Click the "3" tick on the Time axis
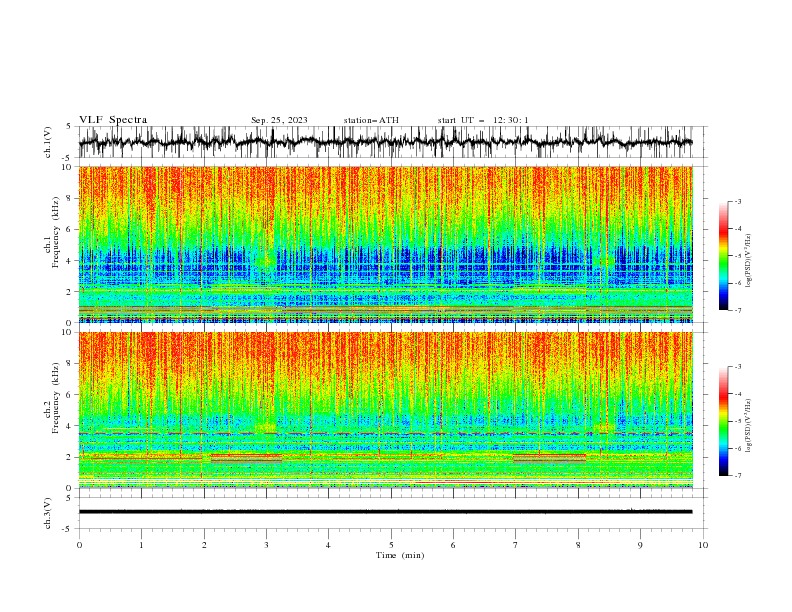 [x=266, y=545]
